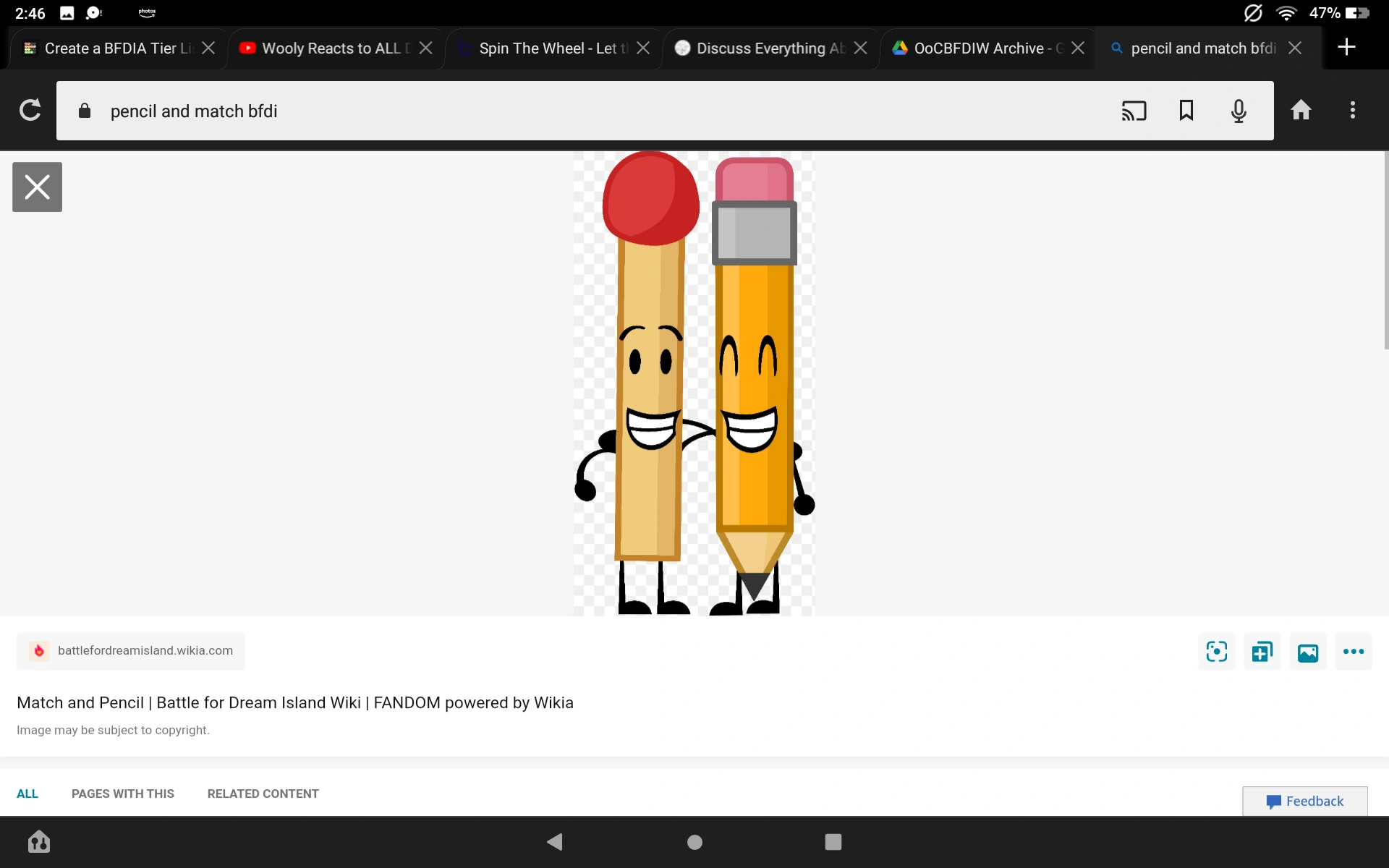Image resolution: width=1389 pixels, height=868 pixels.
Task: Switch to the Wooly Reacts YouTube tab
Action: (x=329, y=48)
